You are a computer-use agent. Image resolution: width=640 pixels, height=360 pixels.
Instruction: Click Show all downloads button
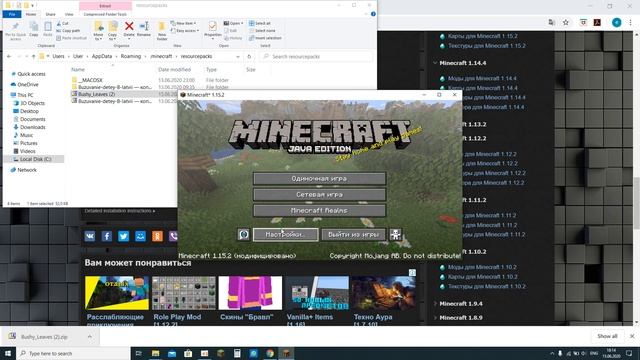(607, 336)
